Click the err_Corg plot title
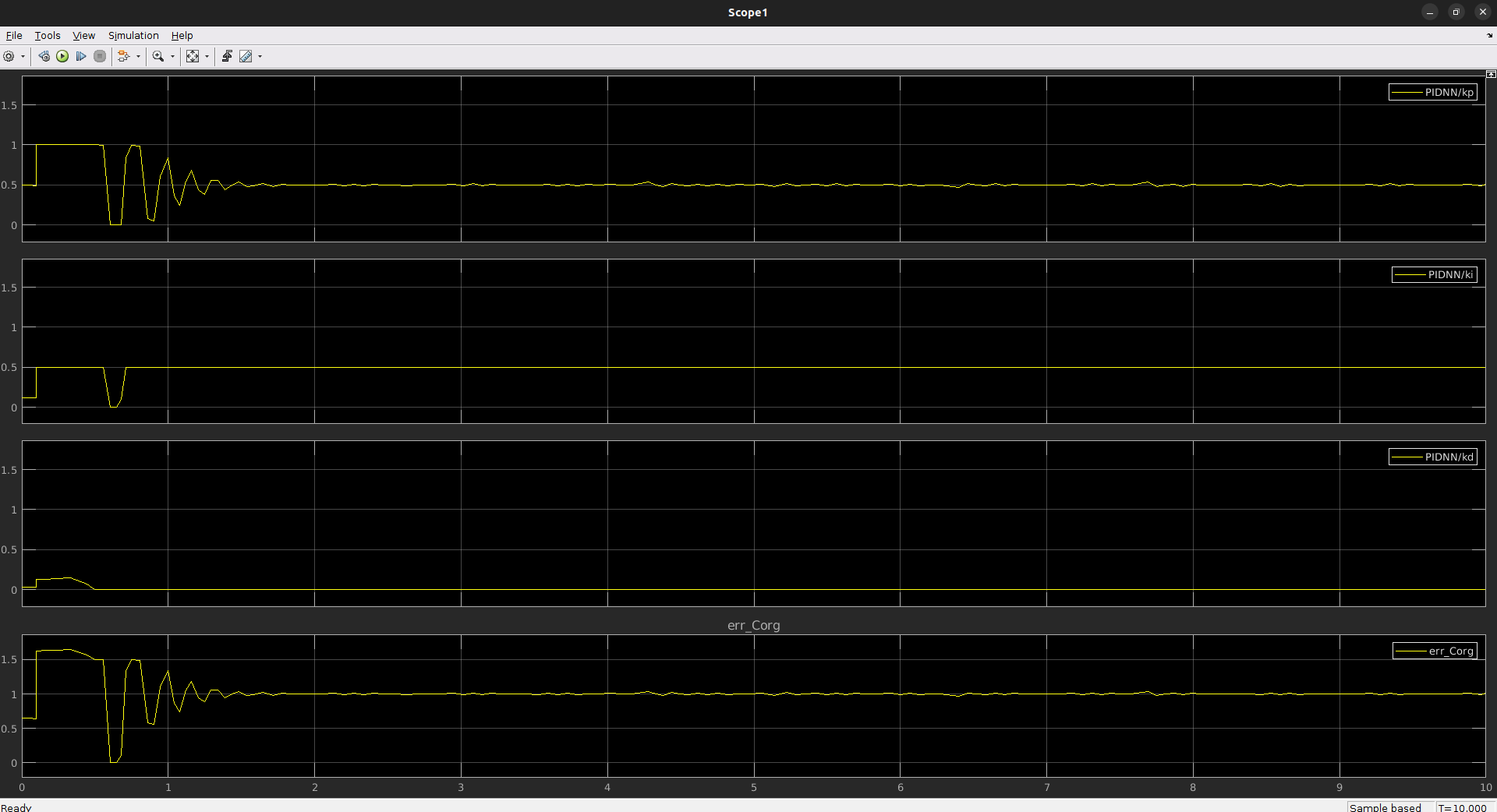Screen dimensions: 1497x812 click(x=753, y=625)
